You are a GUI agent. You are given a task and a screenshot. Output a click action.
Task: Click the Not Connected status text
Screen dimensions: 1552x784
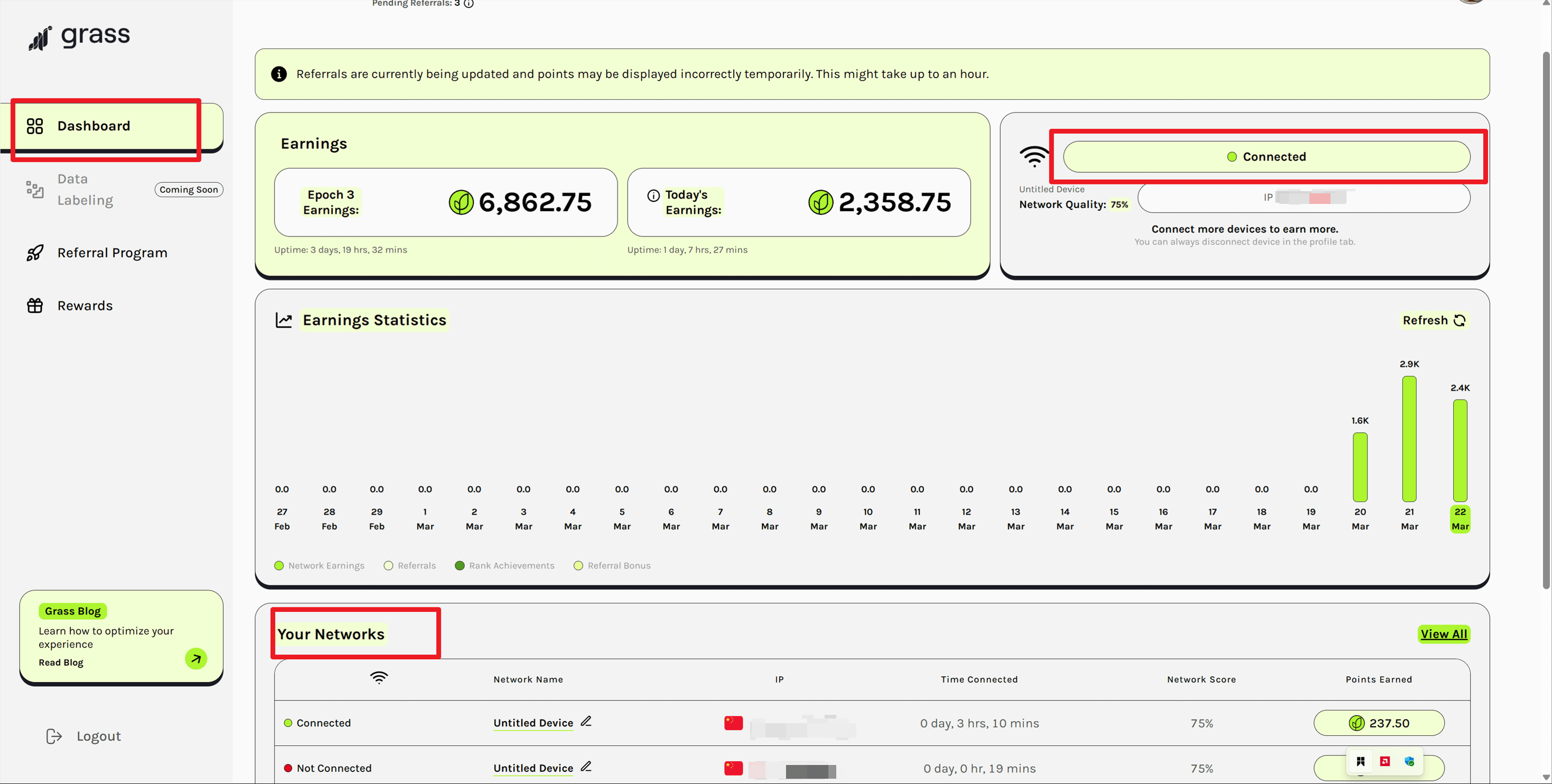pyautogui.click(x=334, y=768)
